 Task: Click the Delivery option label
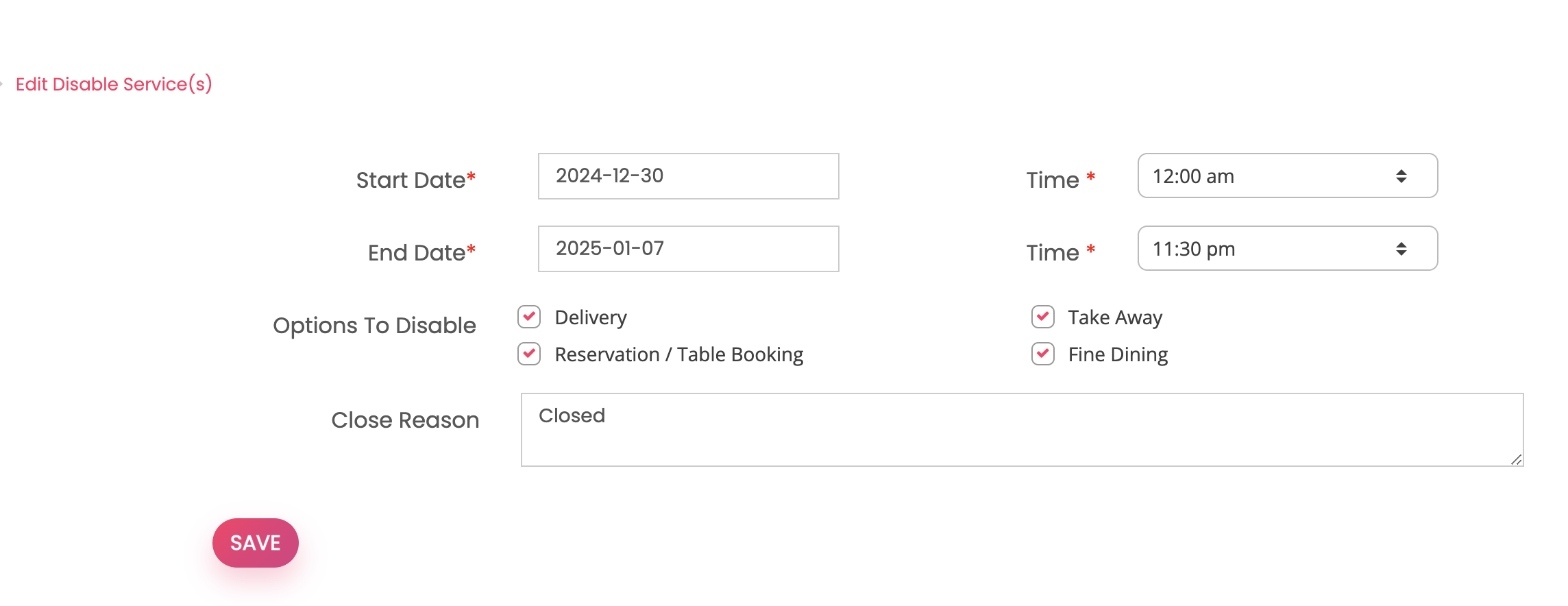point(591,317)
